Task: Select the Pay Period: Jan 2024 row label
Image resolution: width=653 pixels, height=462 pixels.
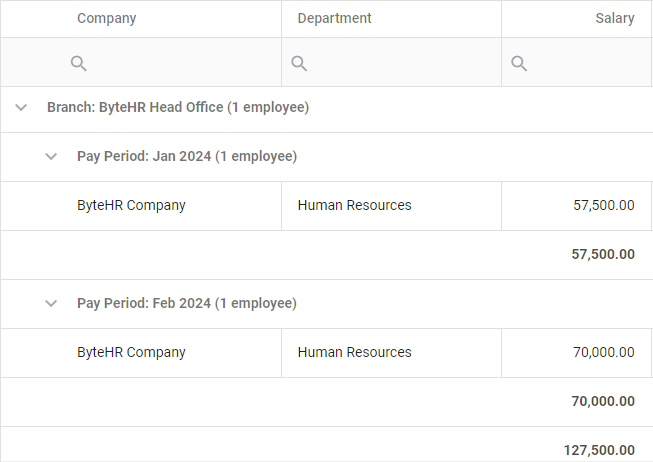Action: pos(187,157)
